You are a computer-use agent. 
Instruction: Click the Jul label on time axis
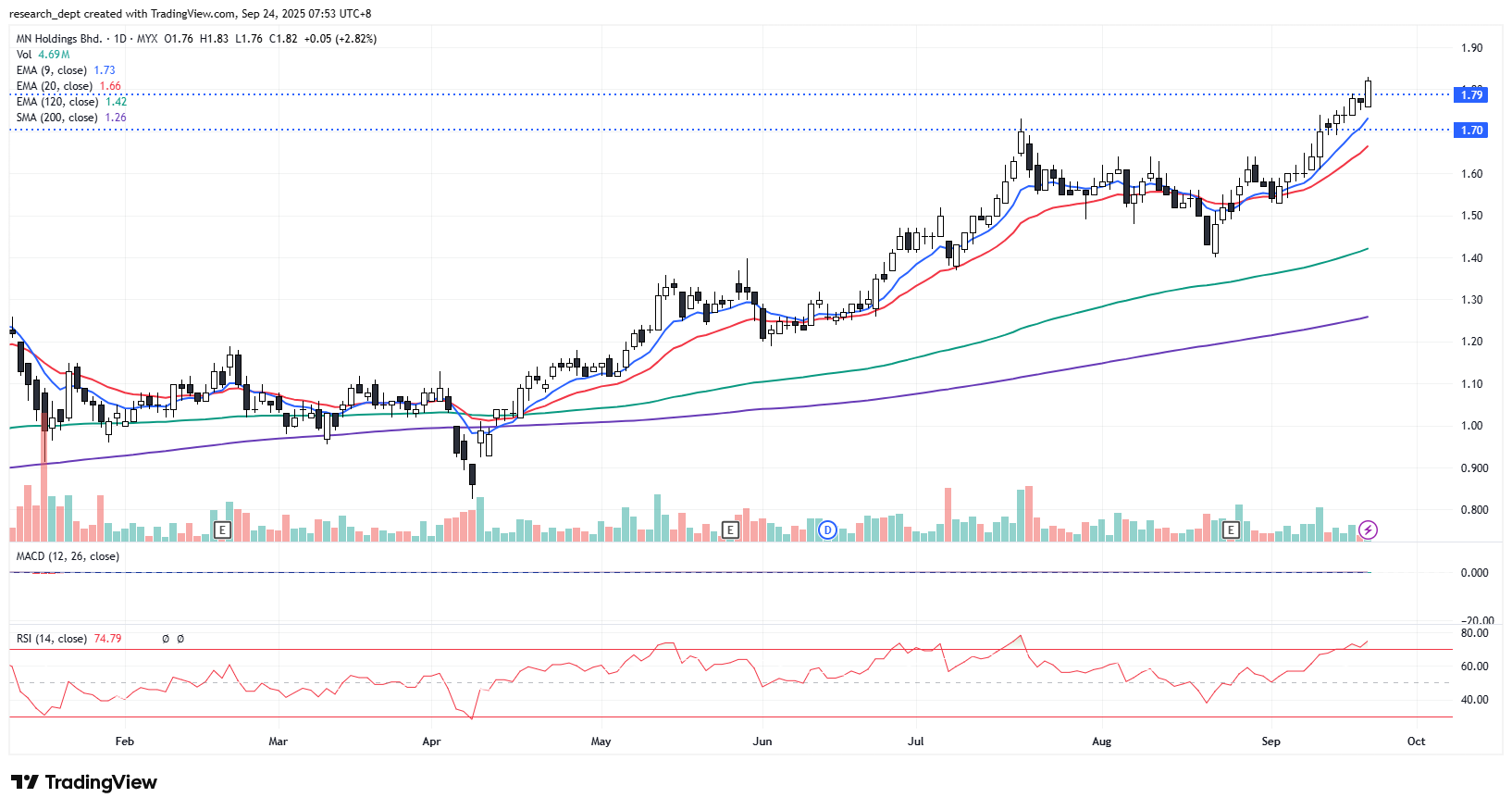click(915, 741)
